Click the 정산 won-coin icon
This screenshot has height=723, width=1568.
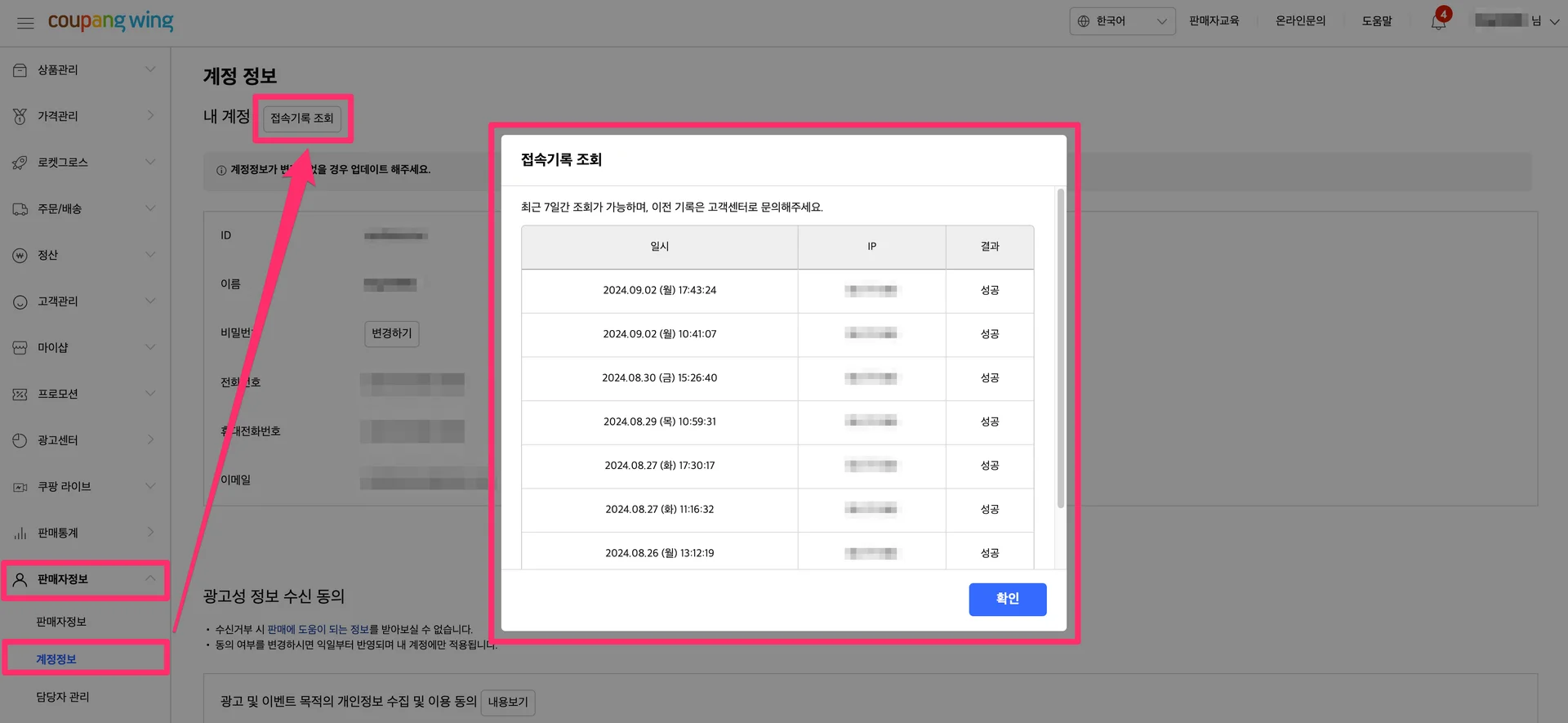20,256
